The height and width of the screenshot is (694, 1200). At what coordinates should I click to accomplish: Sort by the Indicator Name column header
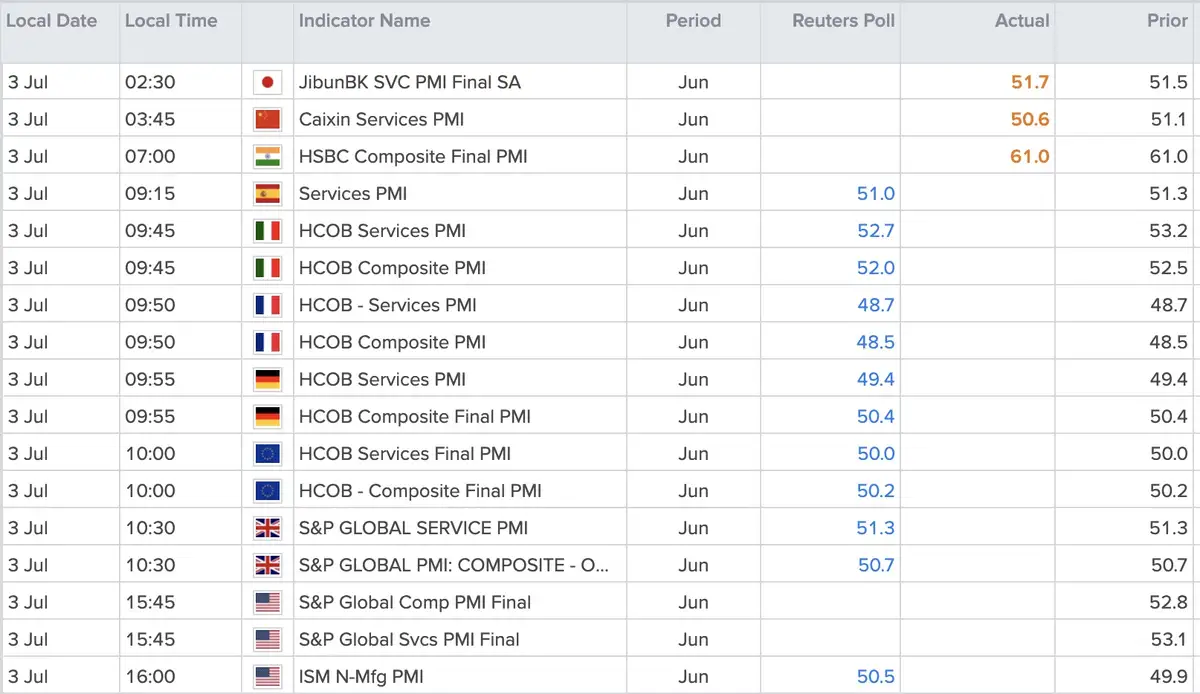click(x=365, y=20)
